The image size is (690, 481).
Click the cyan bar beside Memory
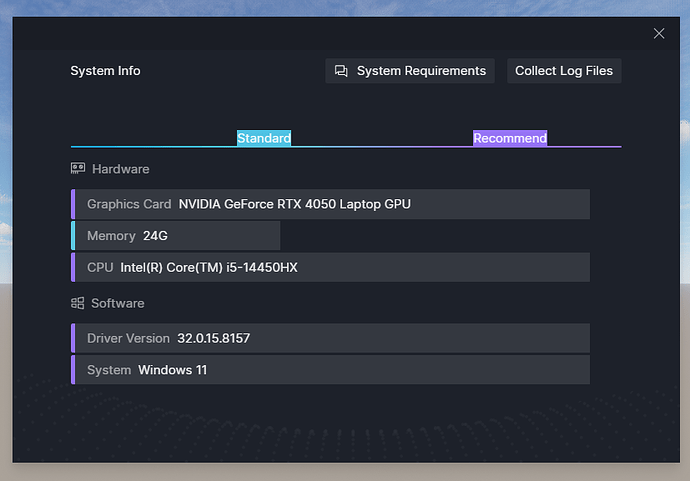click(x=73, y=236)
